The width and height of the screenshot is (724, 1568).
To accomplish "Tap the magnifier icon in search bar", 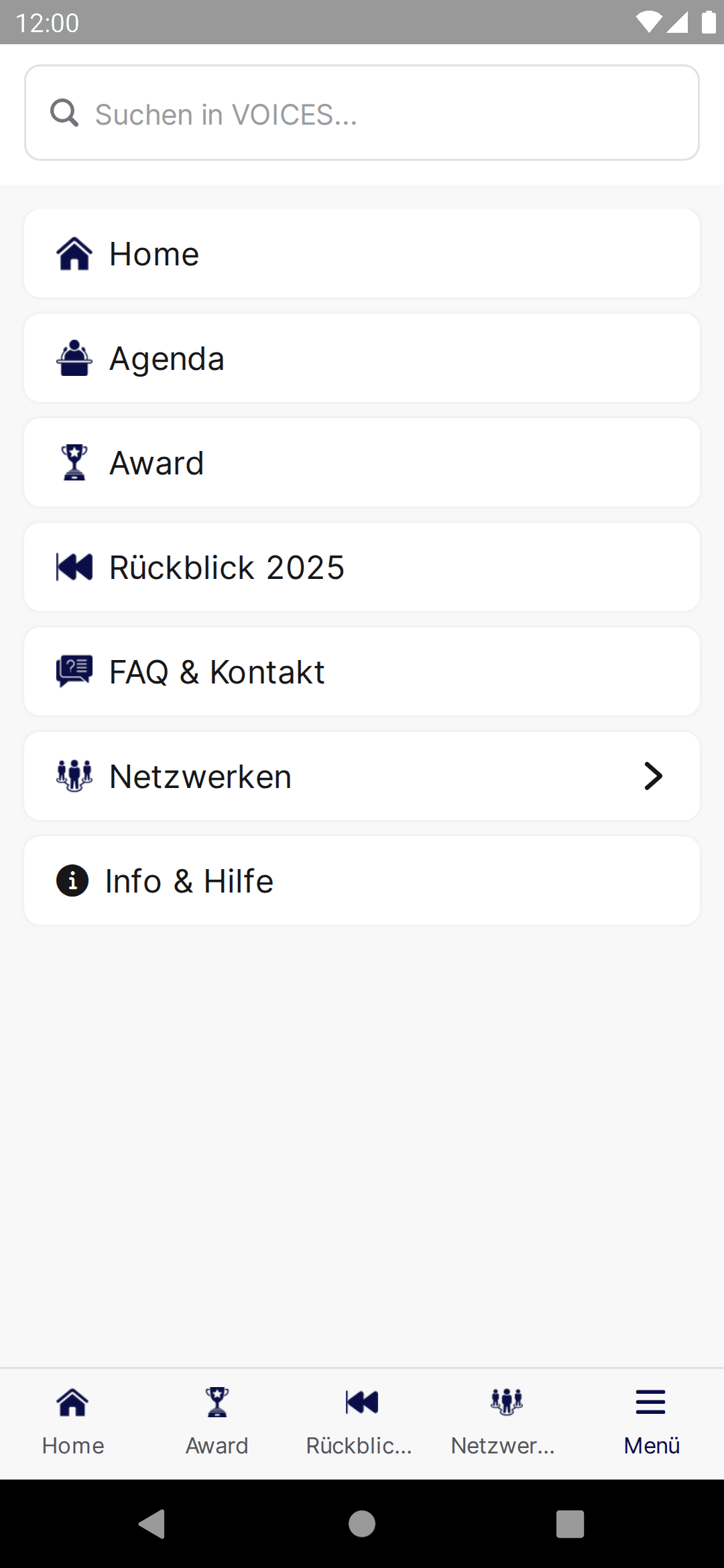I will point(64,113).
